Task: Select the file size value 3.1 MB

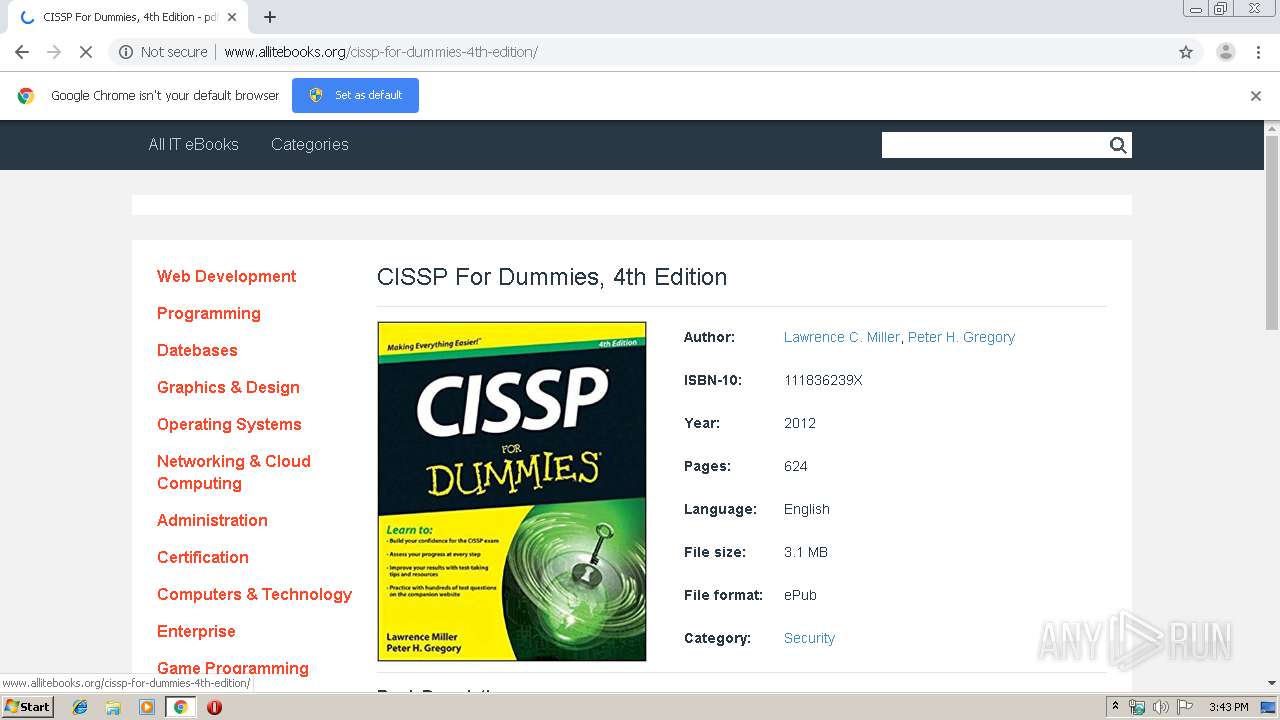Action: [806, 552]
